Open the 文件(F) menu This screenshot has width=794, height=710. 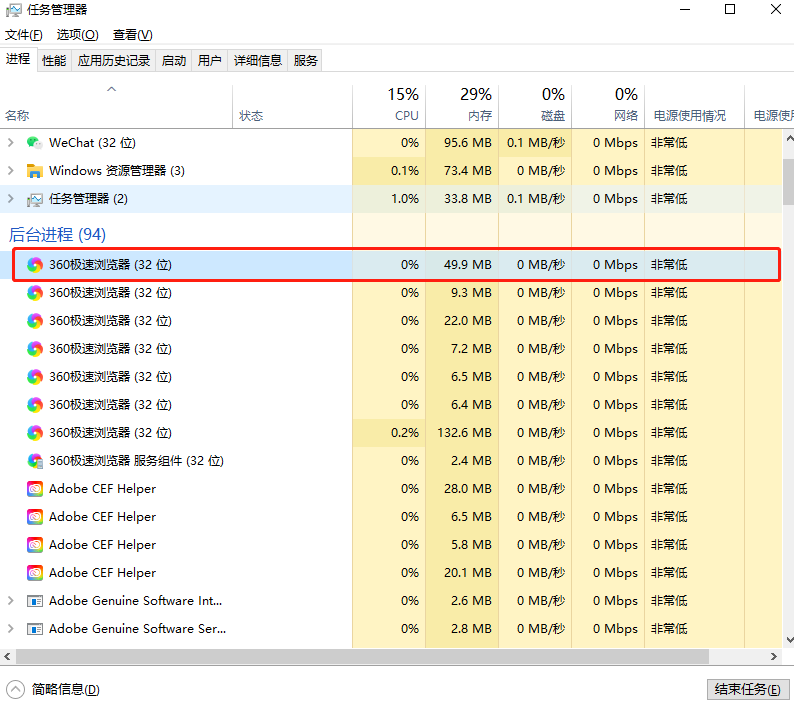23,35
